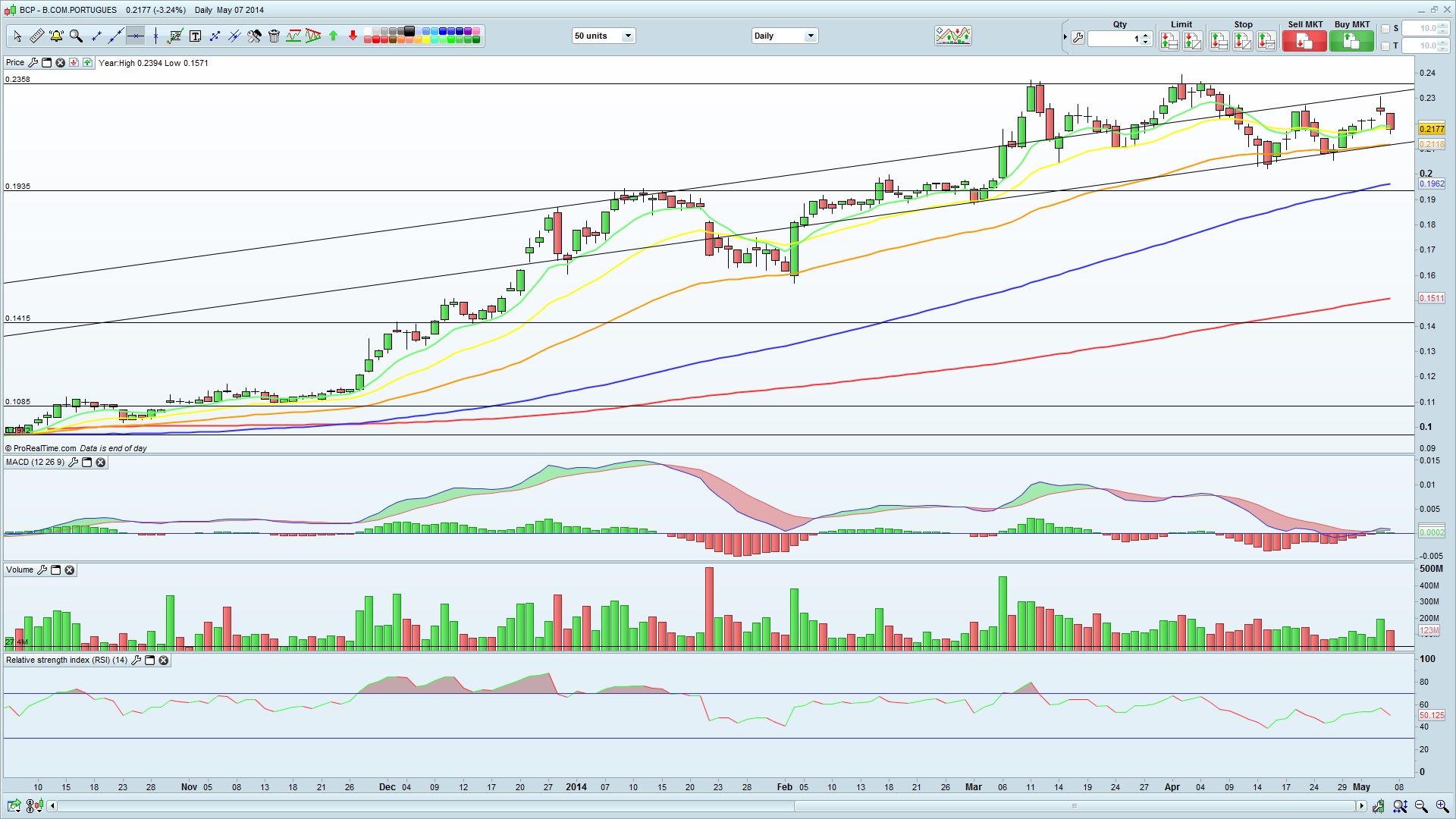Click the trash can delete icon
This screenshot has width=1456, height=819.
click(275, 36)
